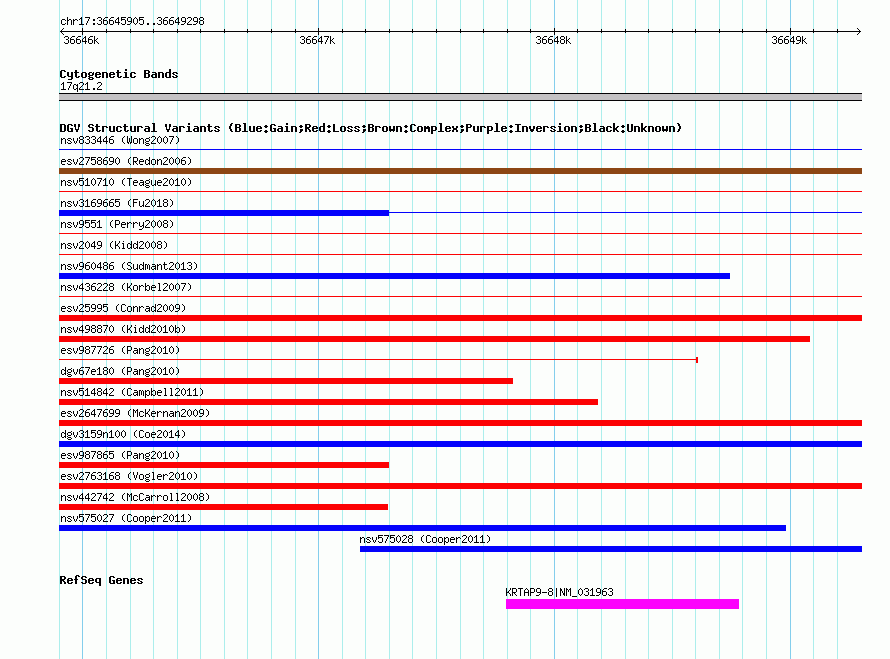
Task: Select the nsv514842 (Campbell2011) label
Action: point(132,392)
